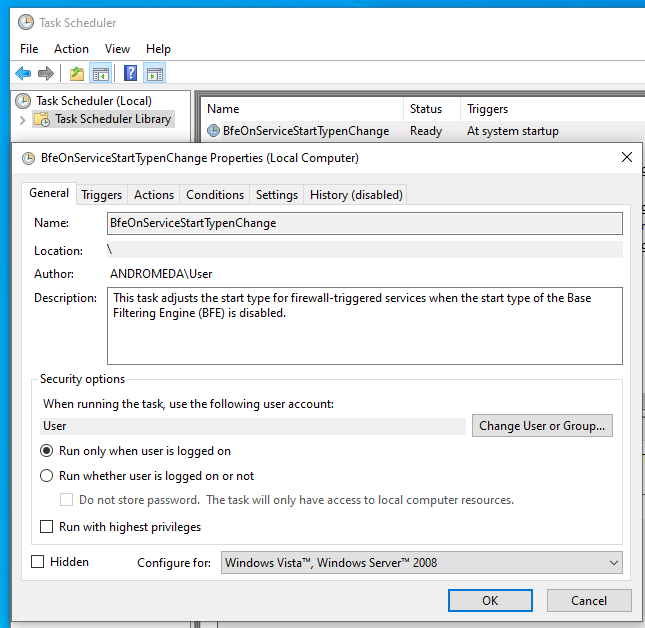
Task: Open the Configure for dropdown
Action: 422,562
